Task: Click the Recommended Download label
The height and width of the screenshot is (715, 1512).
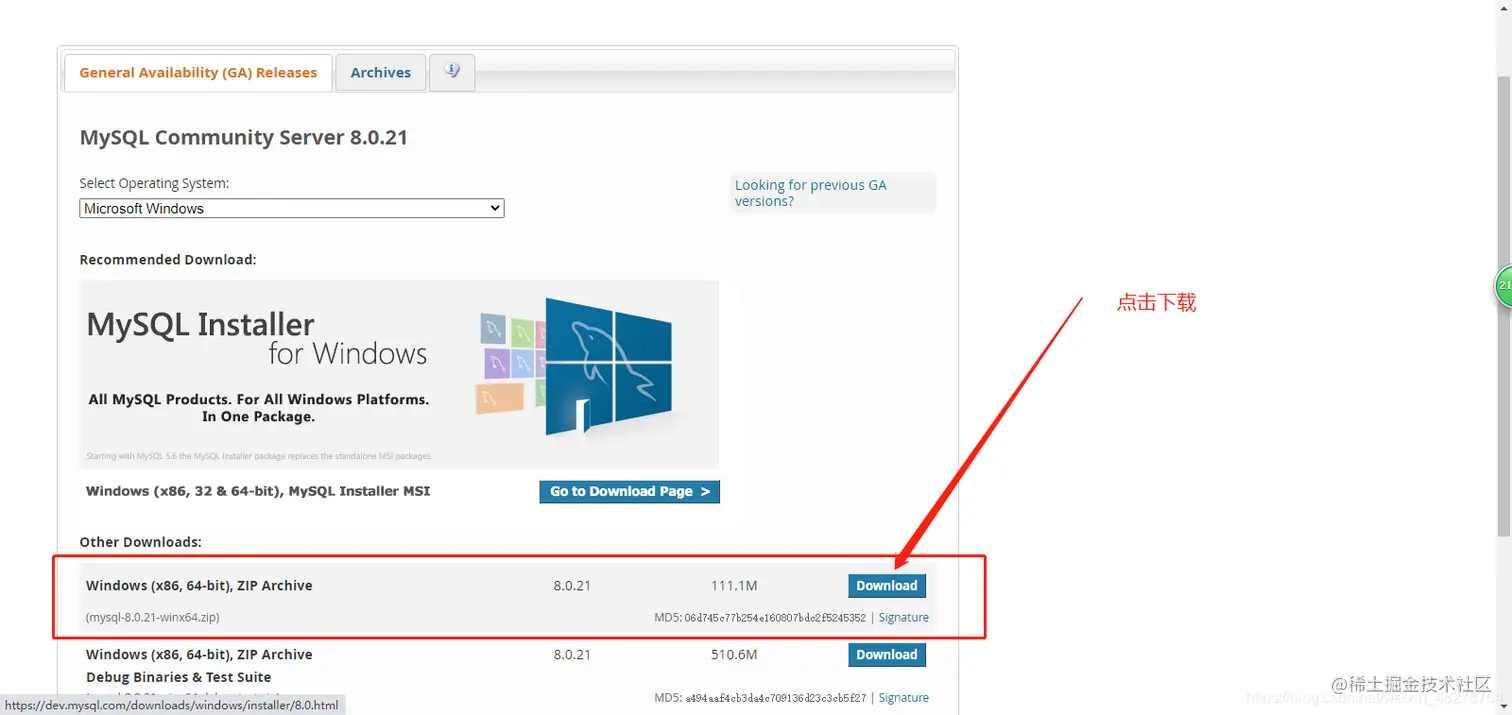Action: pos(168,260)
